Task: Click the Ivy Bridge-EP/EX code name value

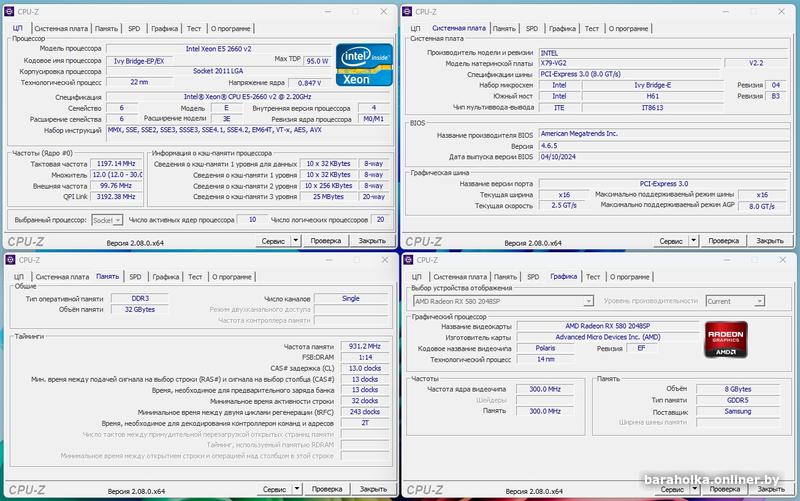Action: point(139,61)
